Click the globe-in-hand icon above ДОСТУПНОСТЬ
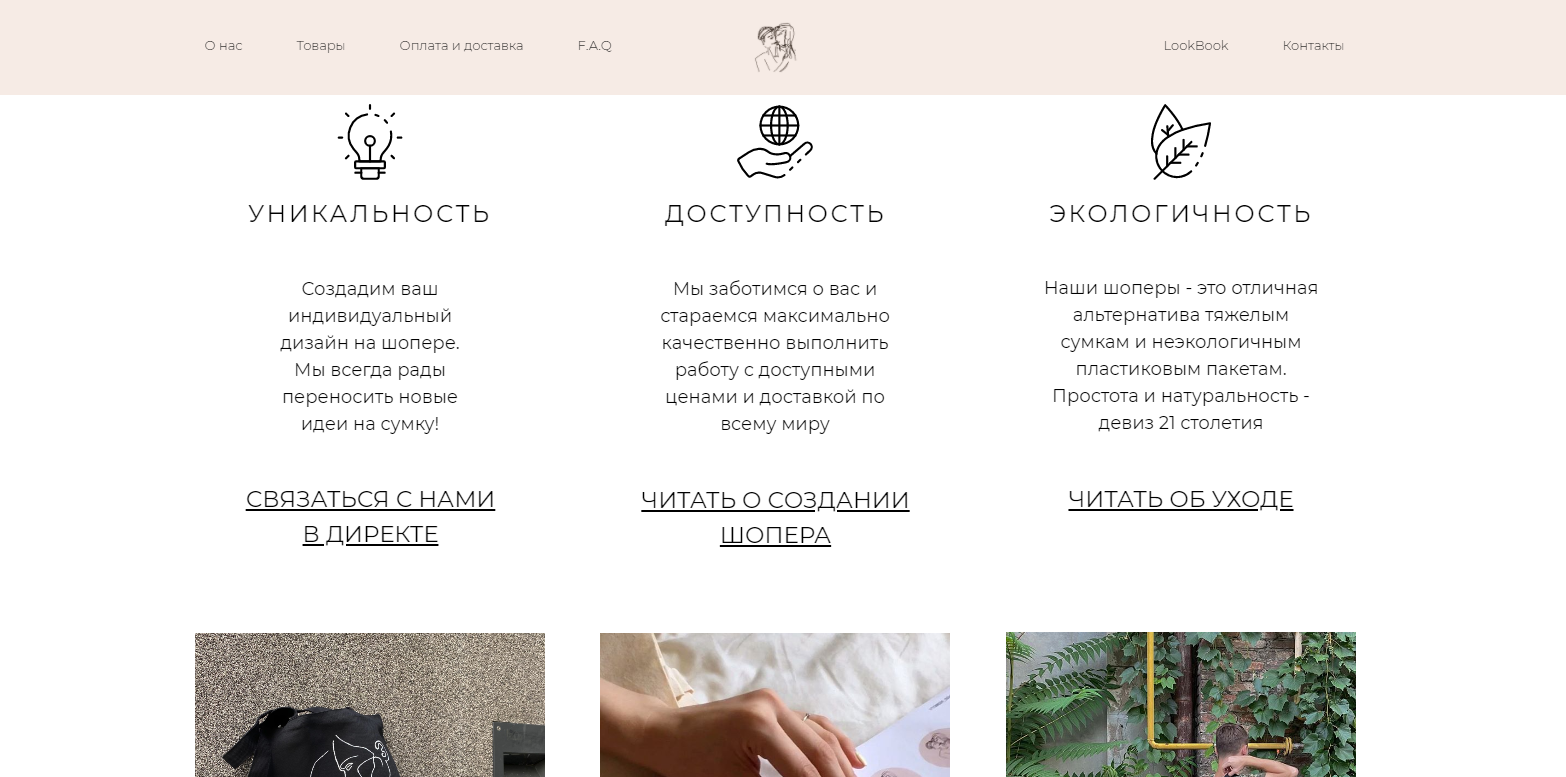Viewport: 1566px width, 777px height. click(x=775, y=142)
